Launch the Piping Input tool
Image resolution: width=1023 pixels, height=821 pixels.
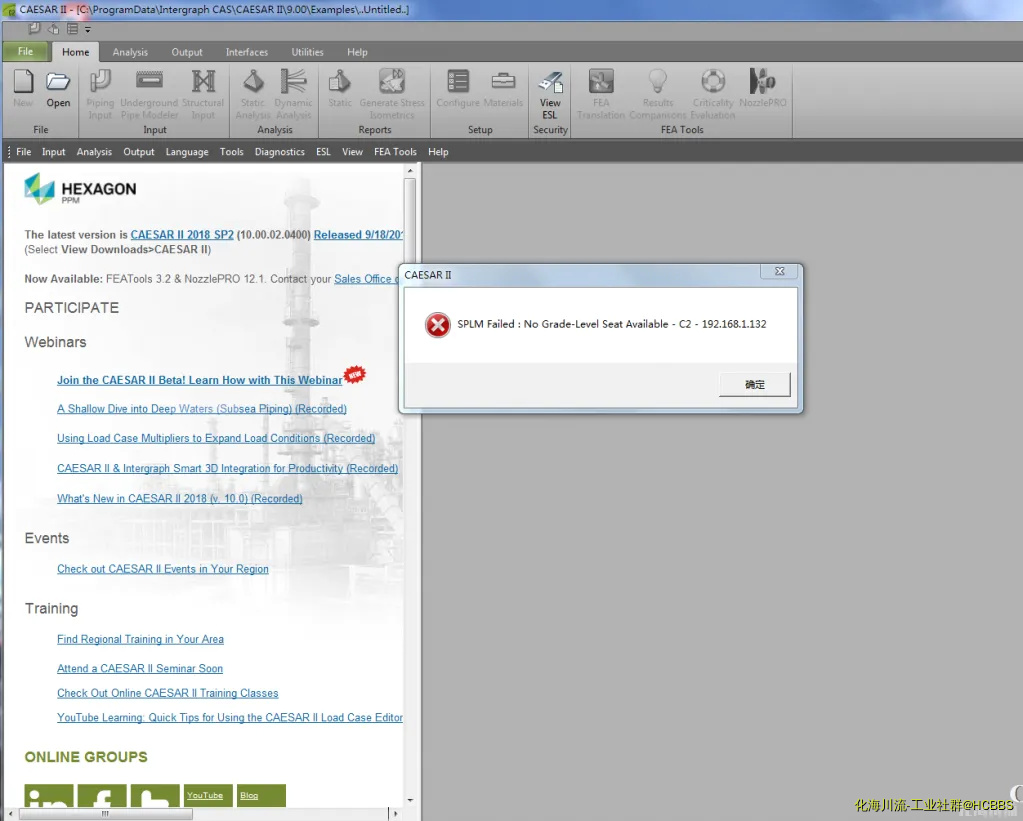[x=100, y=95]
